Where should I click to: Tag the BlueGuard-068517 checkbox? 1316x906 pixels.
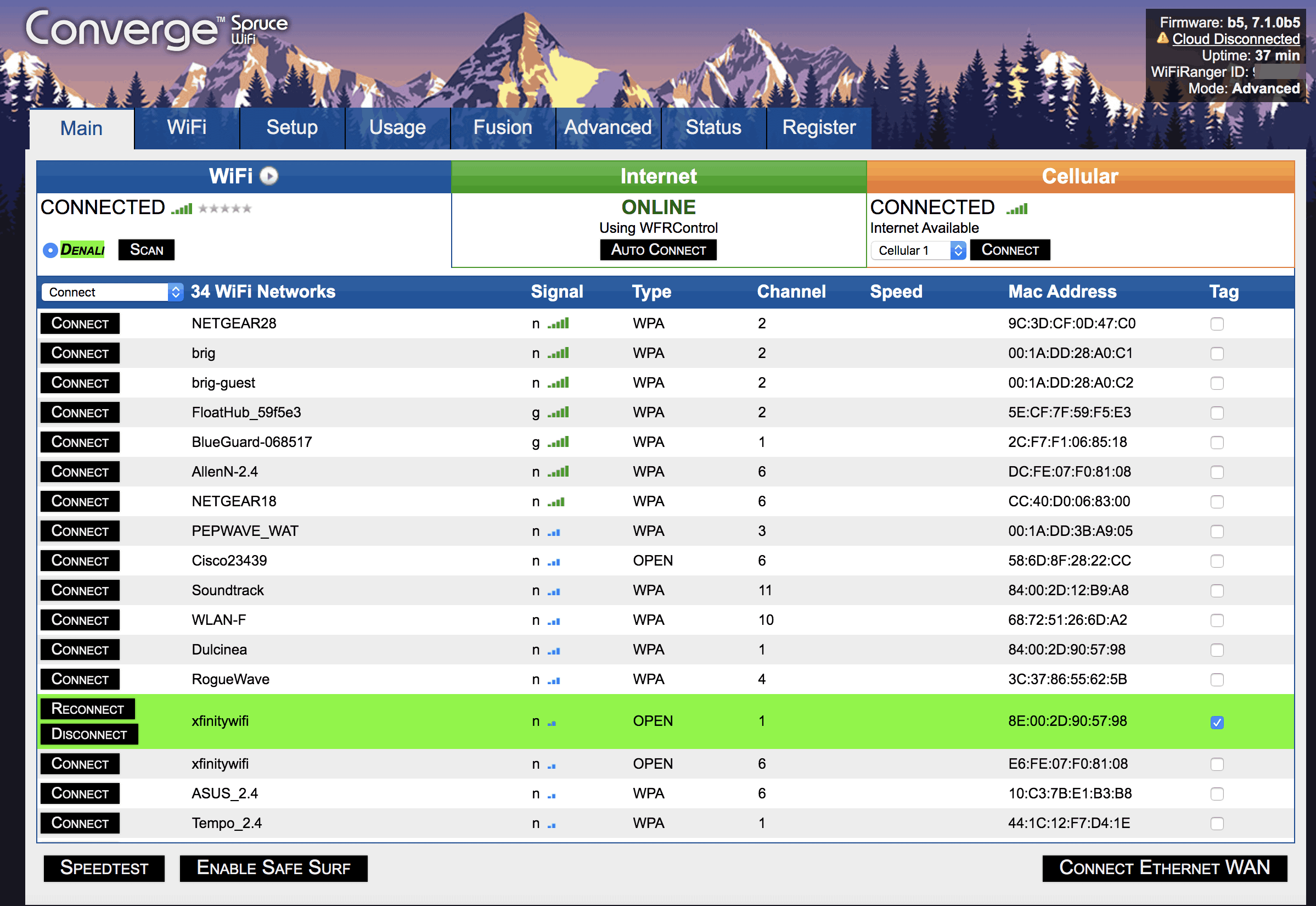click(x=1217, y=443)
